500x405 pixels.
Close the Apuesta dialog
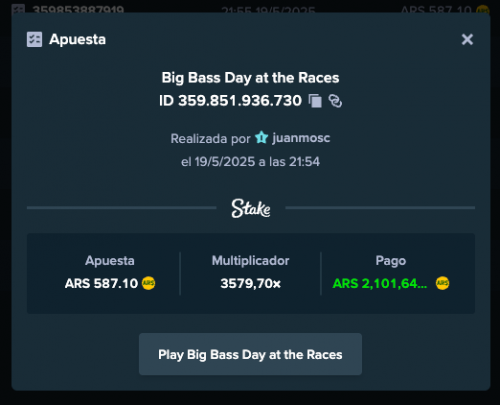coord(467,39)
